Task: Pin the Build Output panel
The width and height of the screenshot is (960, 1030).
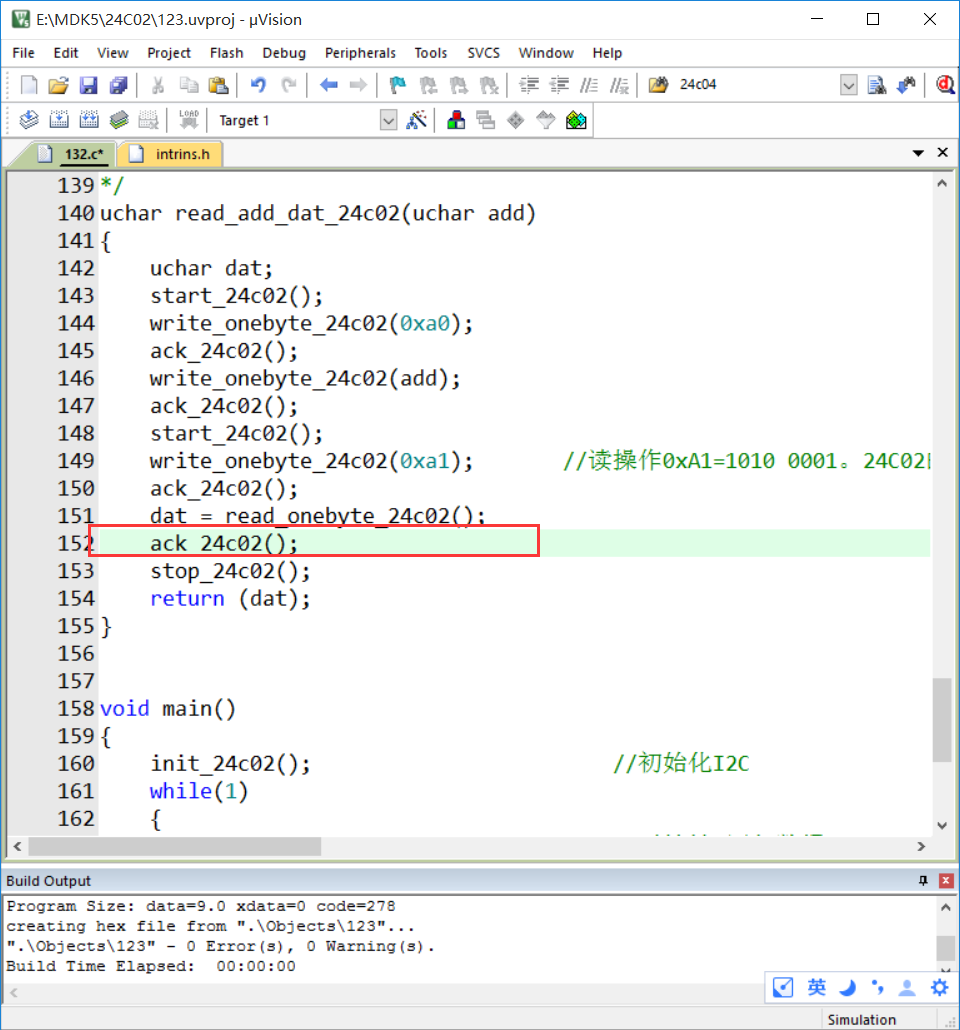Action: tap(923, 880)
